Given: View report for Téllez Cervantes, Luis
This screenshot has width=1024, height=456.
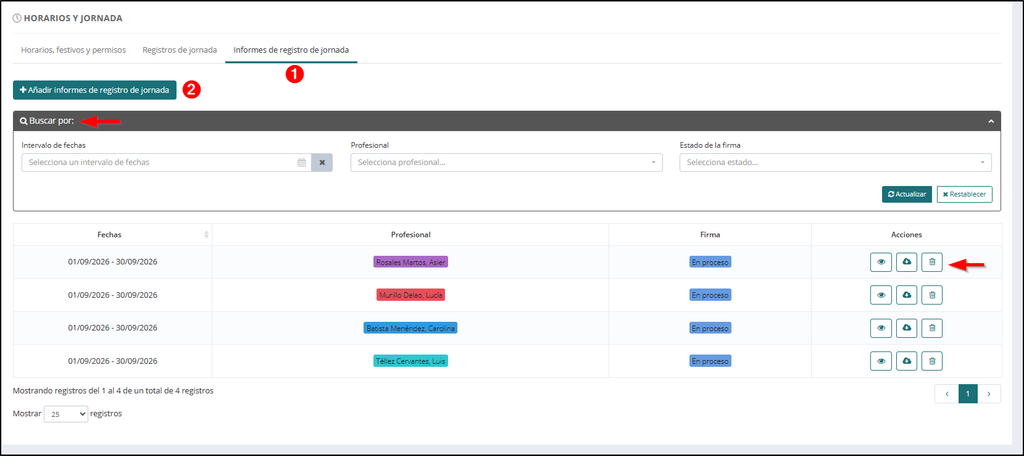Looking at the screenshot, I should pos(880,361).
